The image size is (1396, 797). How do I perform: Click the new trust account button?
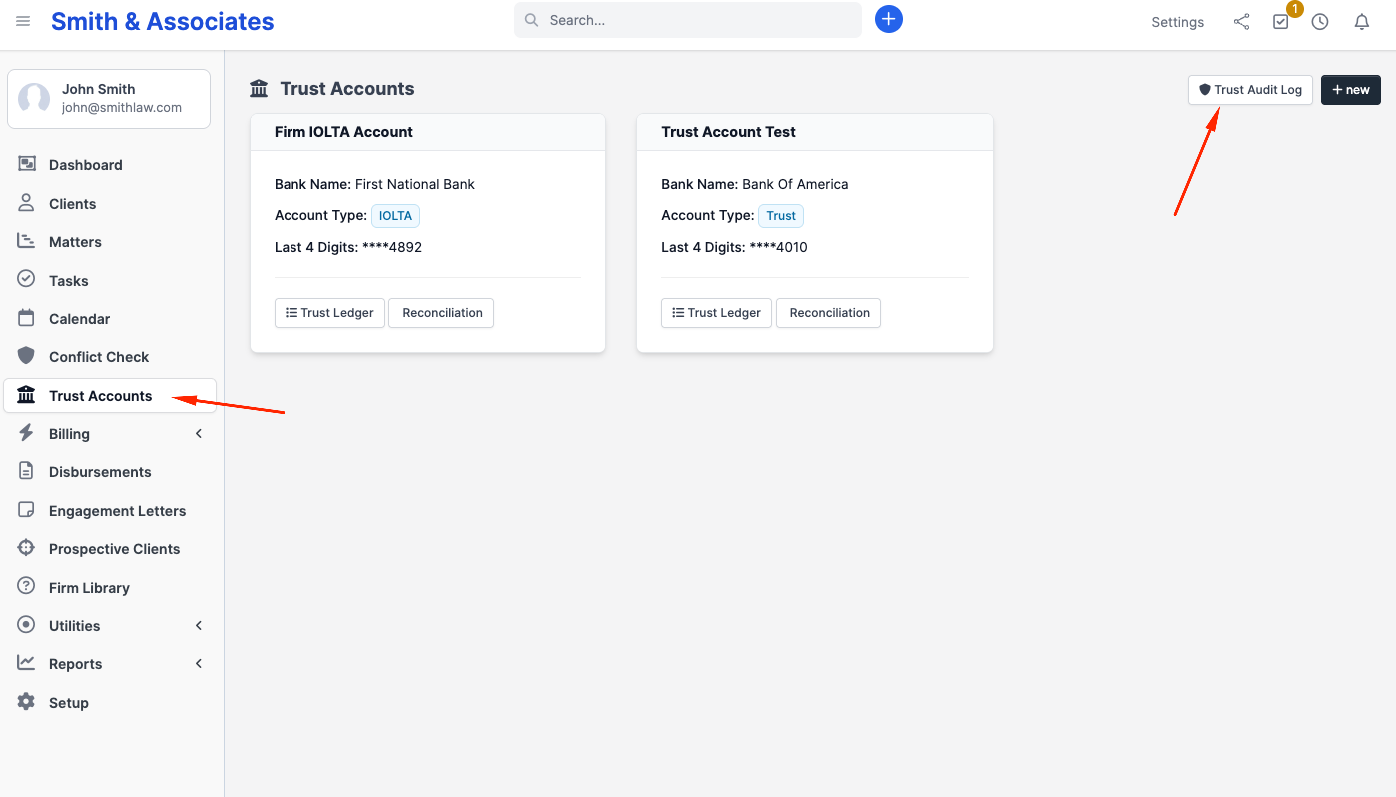(1351, 90)
